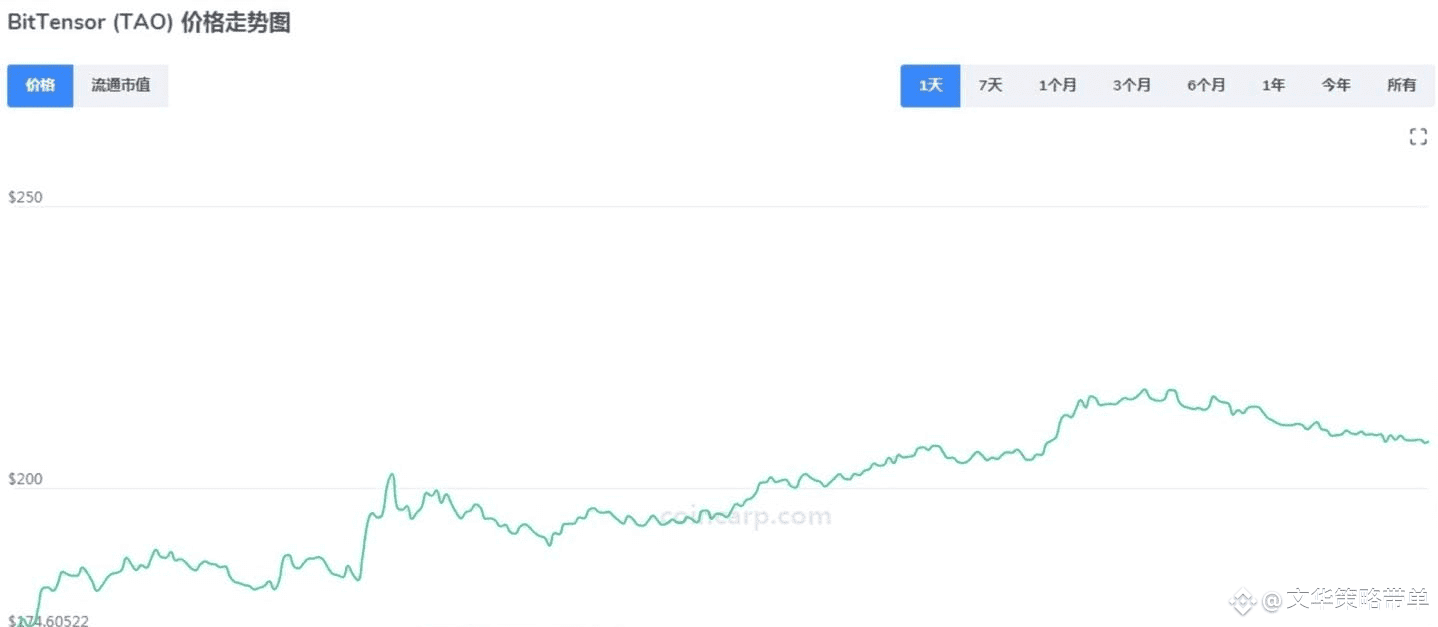Switch to the 价格 tab
This screenshot has width=1438, height=627.
pos(40,86)
